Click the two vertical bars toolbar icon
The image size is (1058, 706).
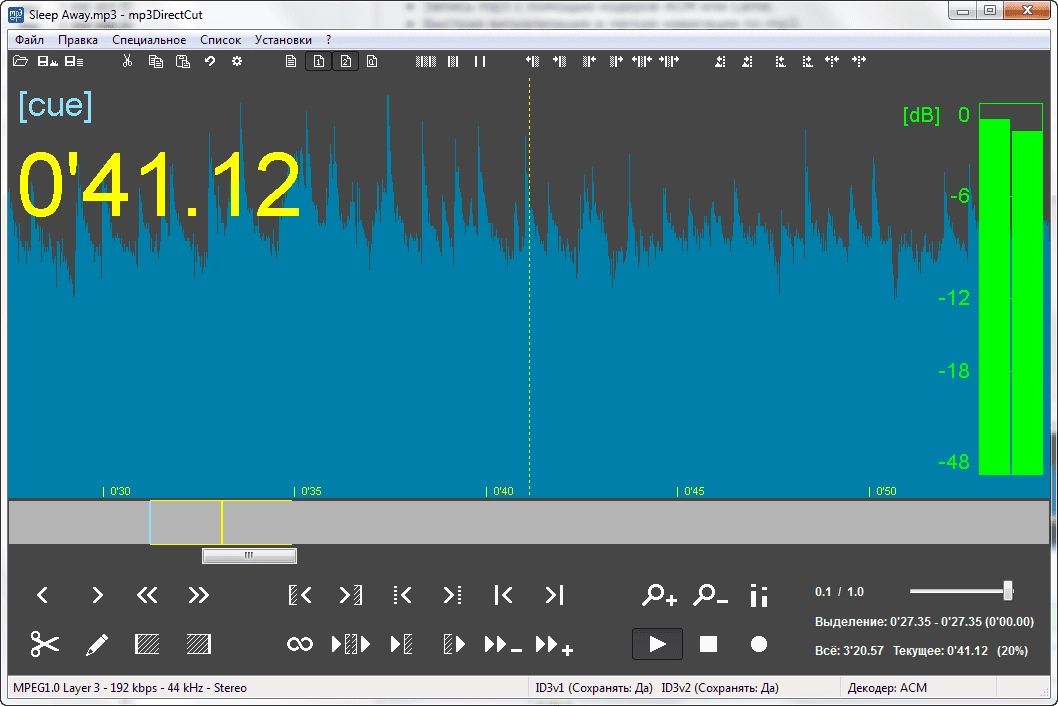tap(480, 61)
